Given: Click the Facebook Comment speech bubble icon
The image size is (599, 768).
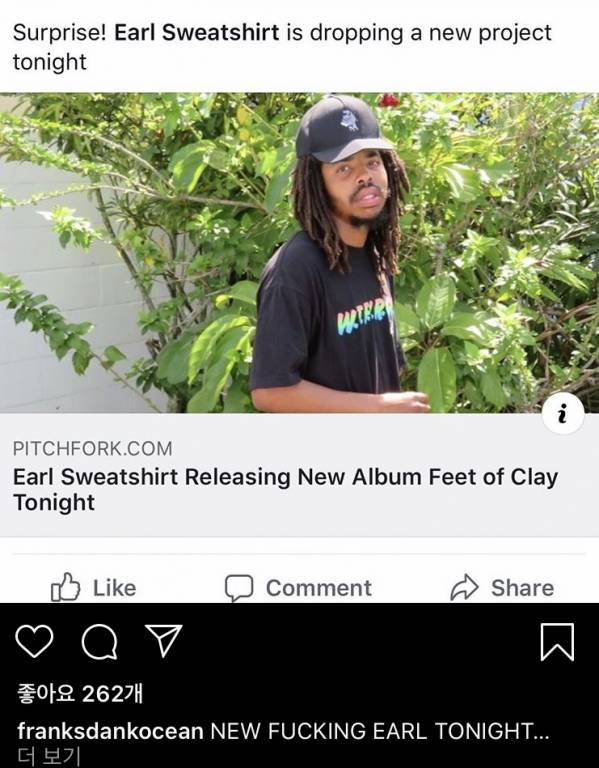Looking at the screenshot, I should (x=239, y=588).
